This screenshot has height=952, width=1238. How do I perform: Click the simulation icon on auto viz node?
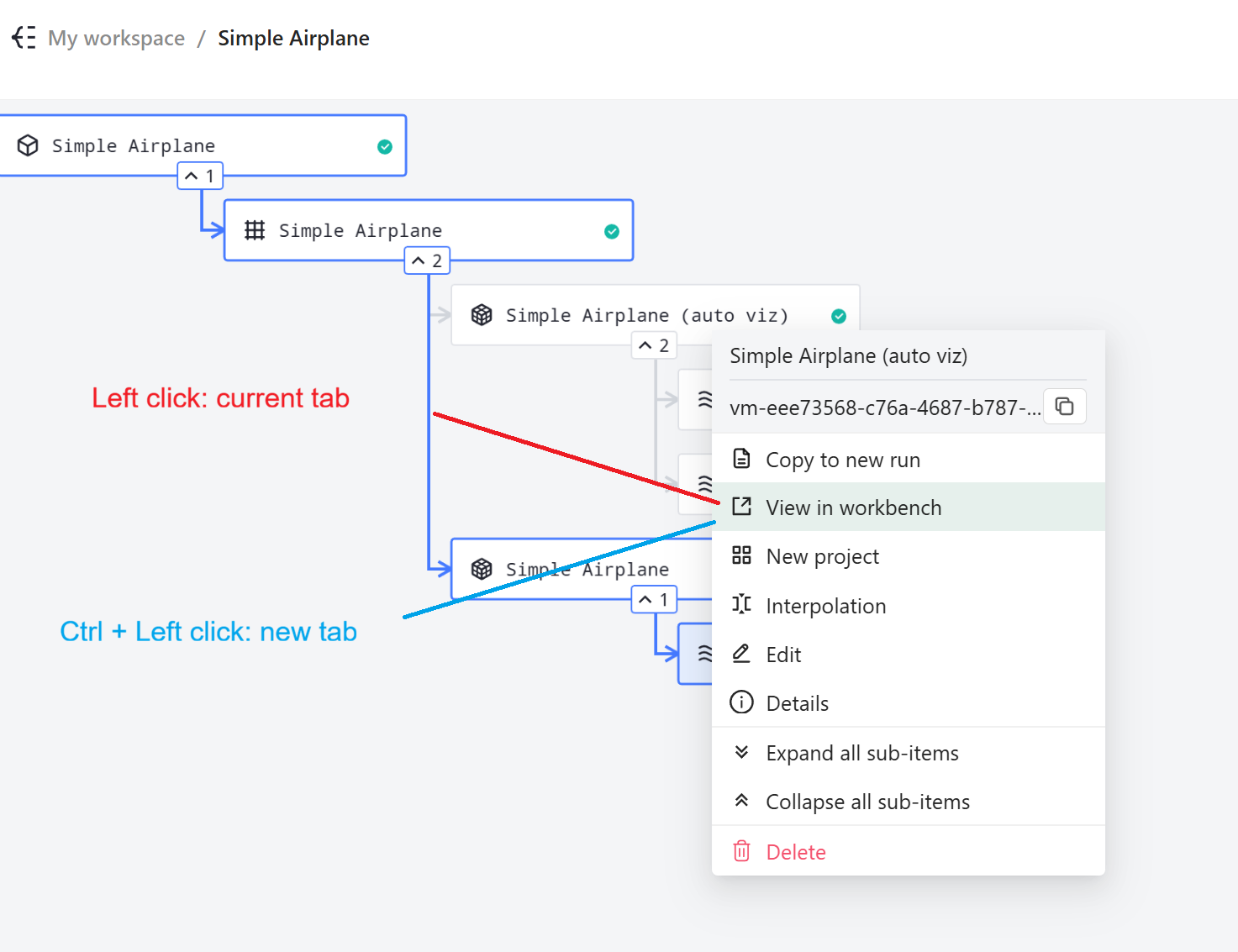(482, 315)
